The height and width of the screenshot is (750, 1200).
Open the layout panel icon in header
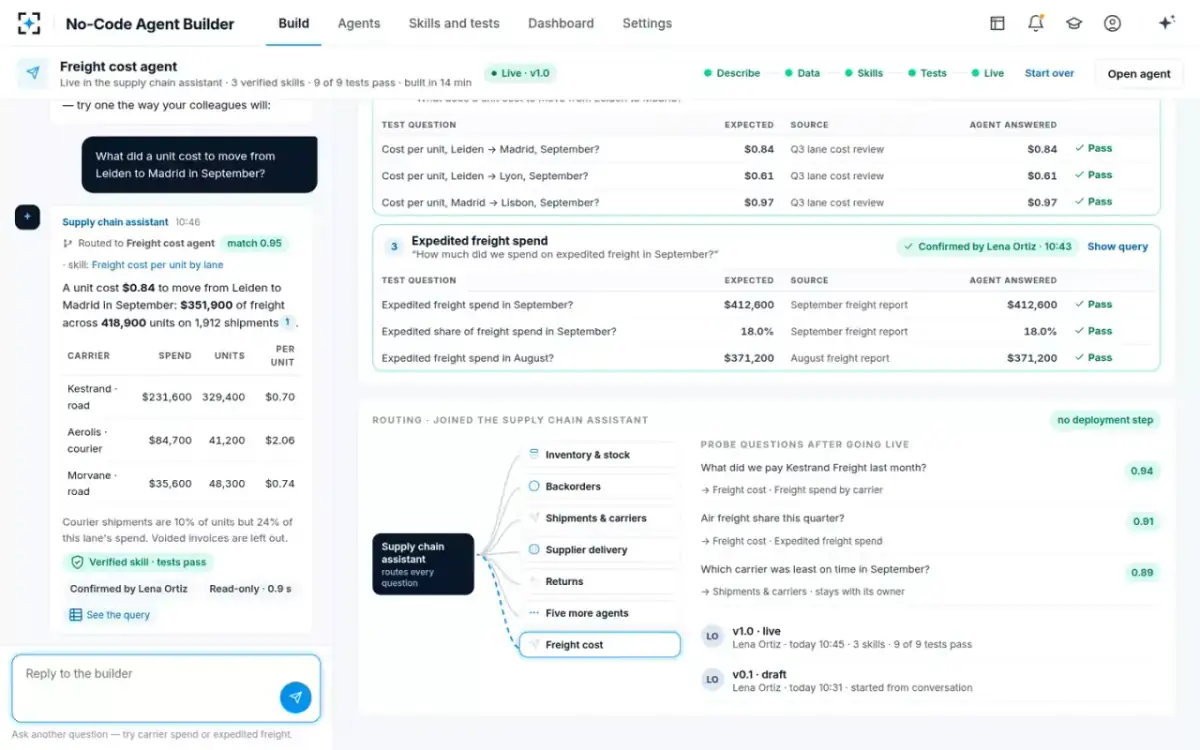[997, 23]
